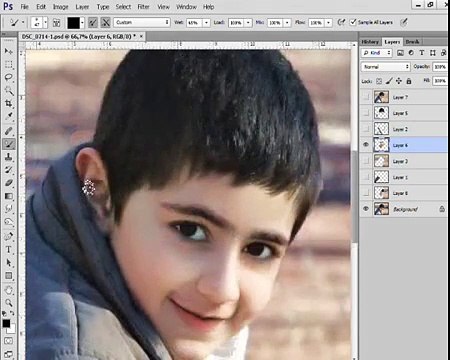
Task: Filter layers by type layers icon
Action: (x=422, y=53)
